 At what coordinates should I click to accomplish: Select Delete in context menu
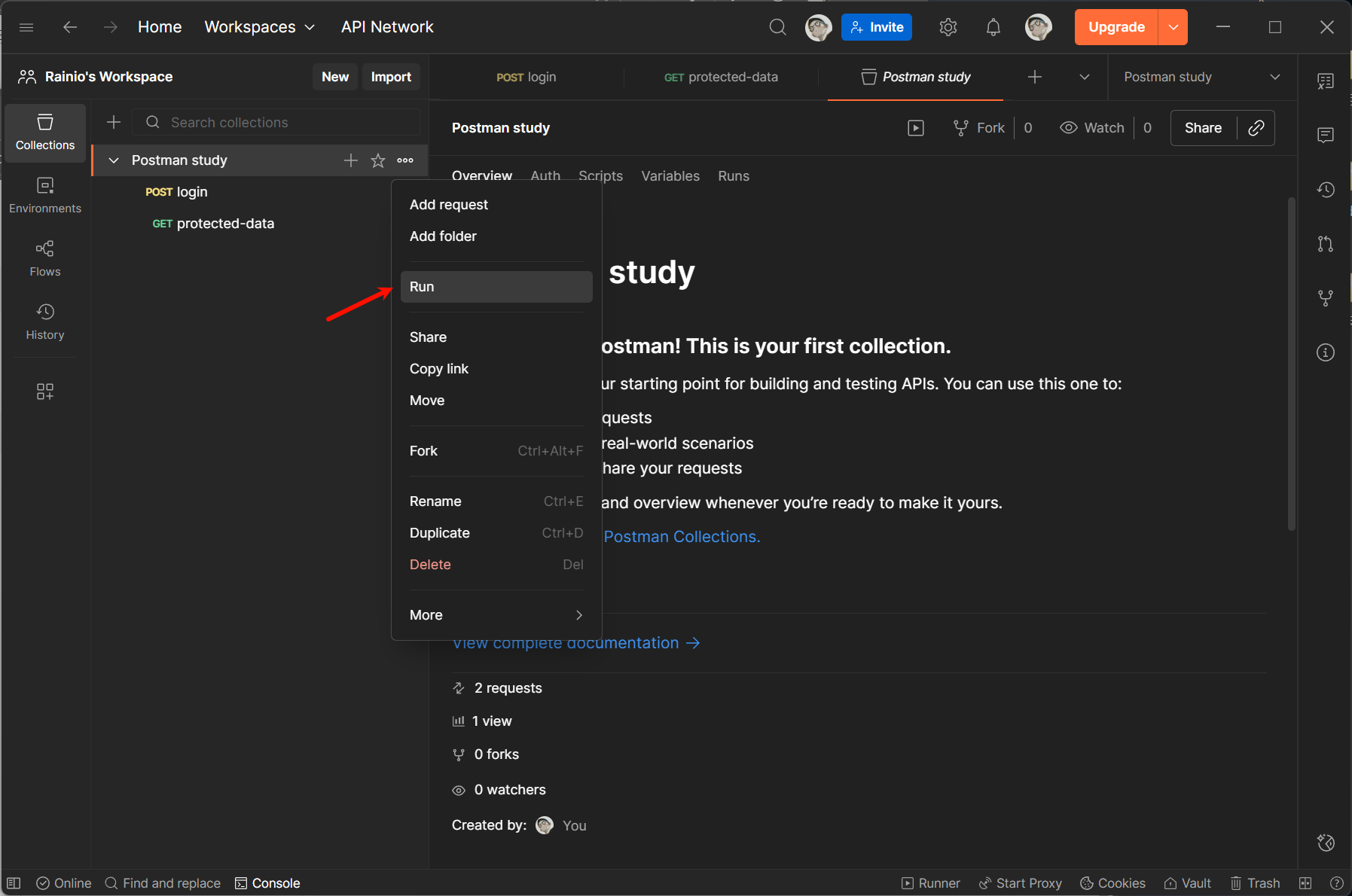pyautogui.click(x=496, y=565)
